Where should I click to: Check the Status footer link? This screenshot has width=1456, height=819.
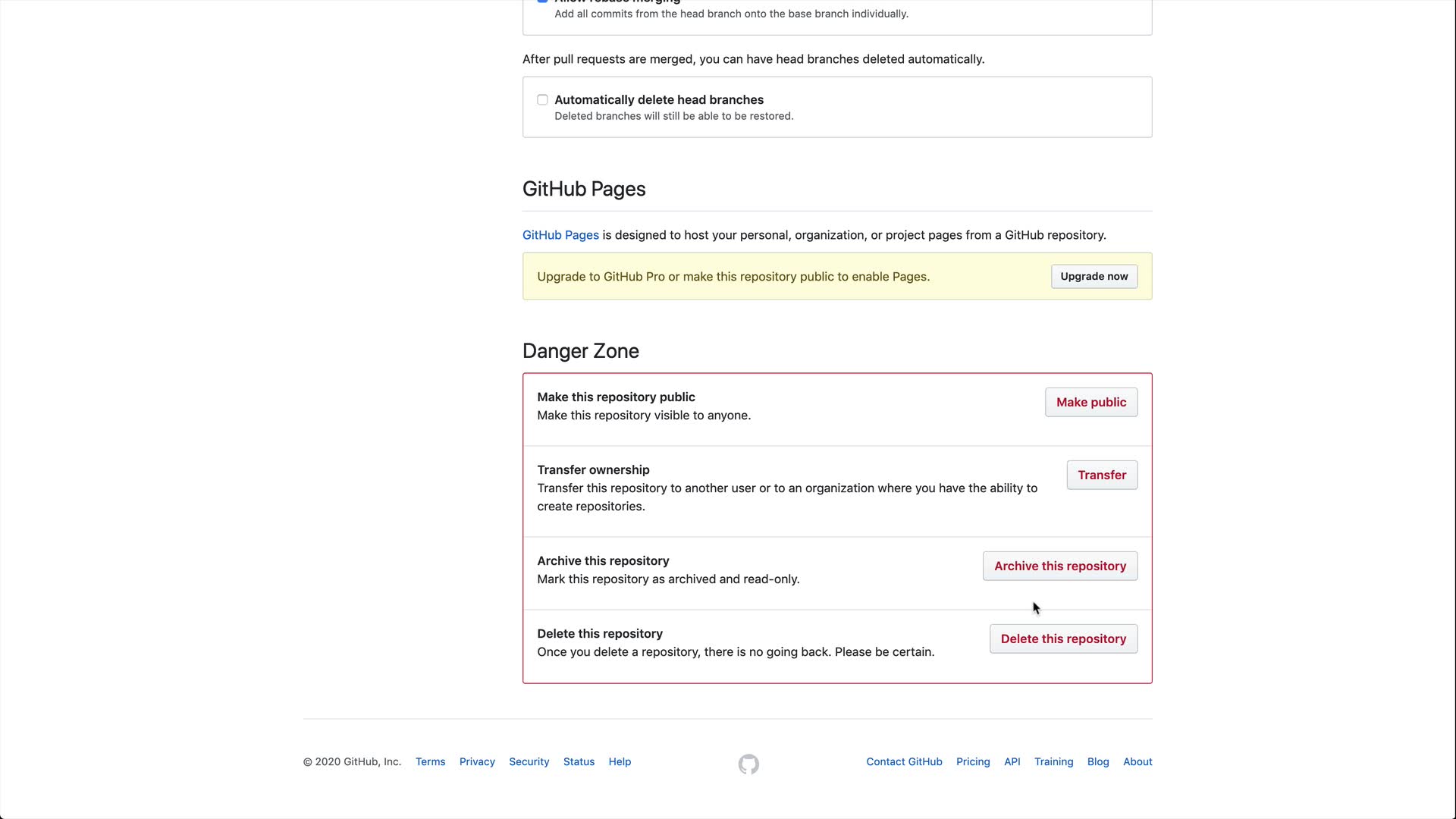[579, 761]
